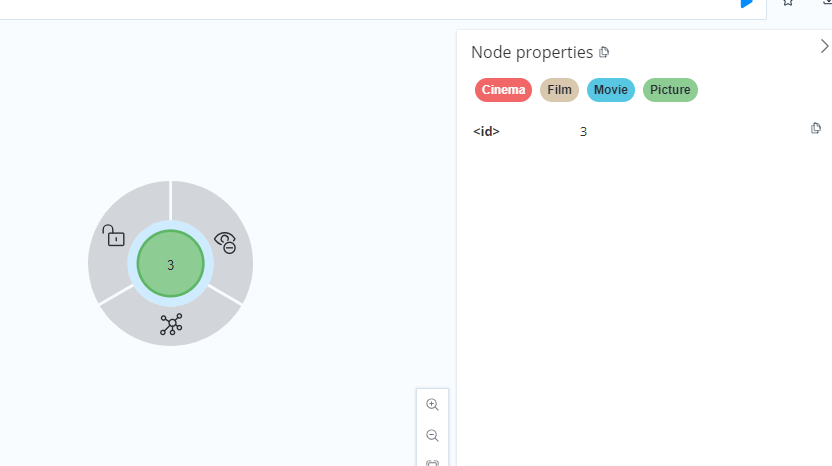
Task: Click the id value 3 in properties
Action: (583, 132)
